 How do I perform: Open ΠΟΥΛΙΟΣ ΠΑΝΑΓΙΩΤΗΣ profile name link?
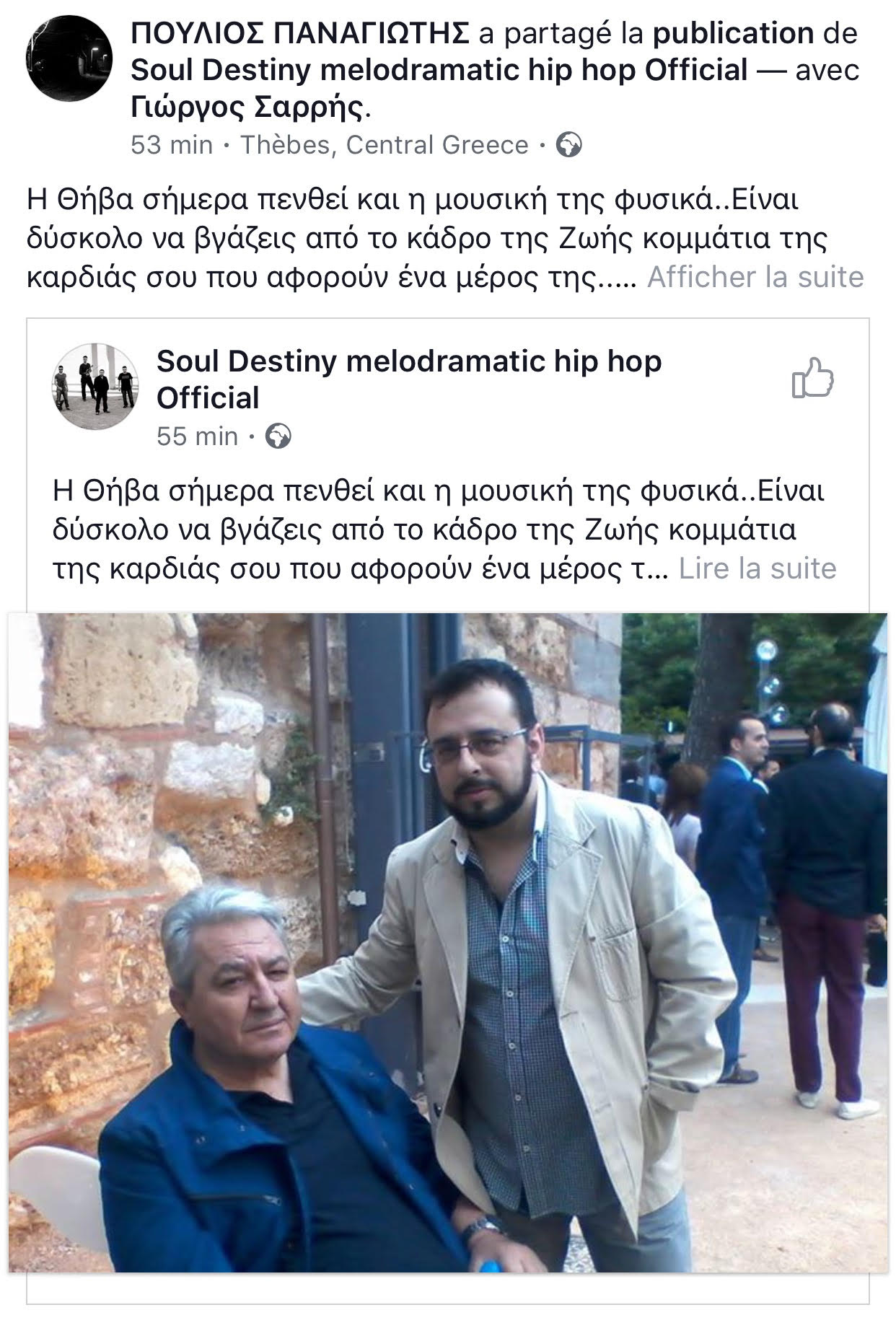300,33
